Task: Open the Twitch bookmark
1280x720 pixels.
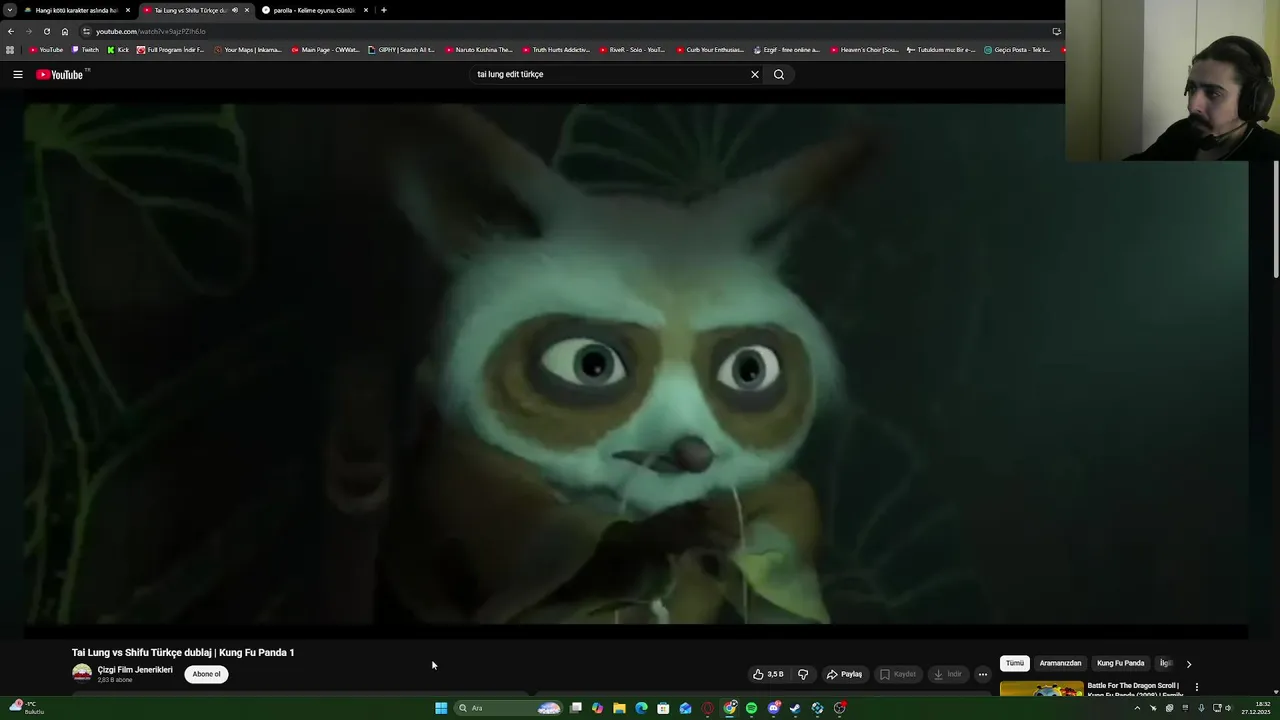Action: tap(85, 49)
